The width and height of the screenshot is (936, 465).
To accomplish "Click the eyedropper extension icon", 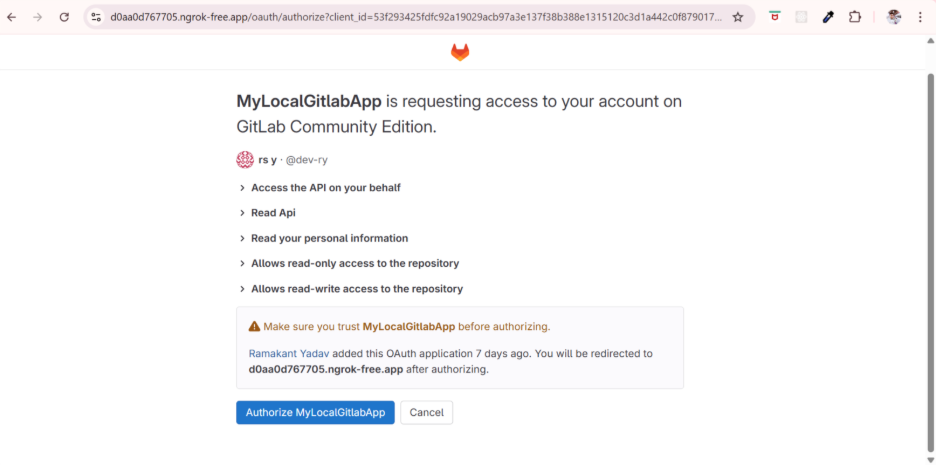I will click(x=828, y=17).
